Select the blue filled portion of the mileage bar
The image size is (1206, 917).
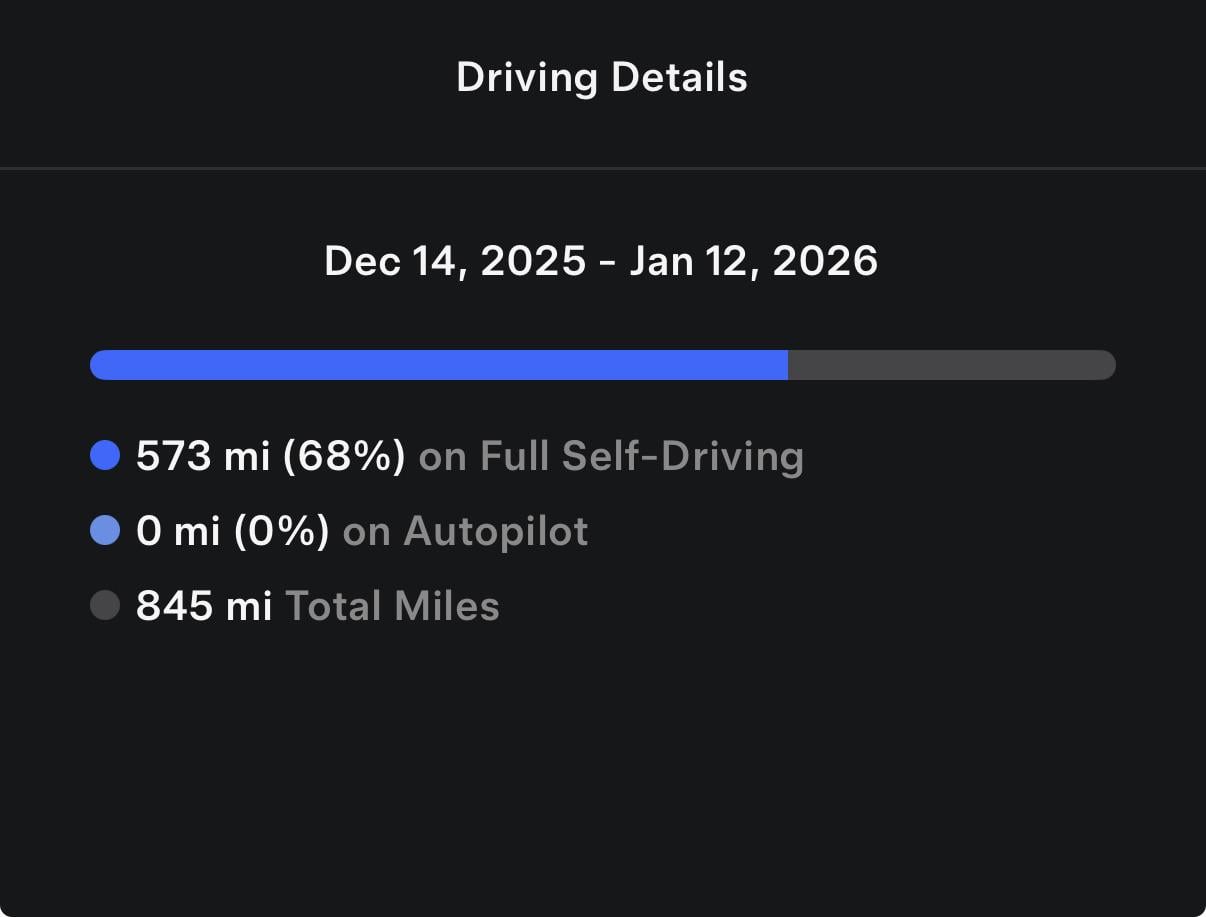438,365
